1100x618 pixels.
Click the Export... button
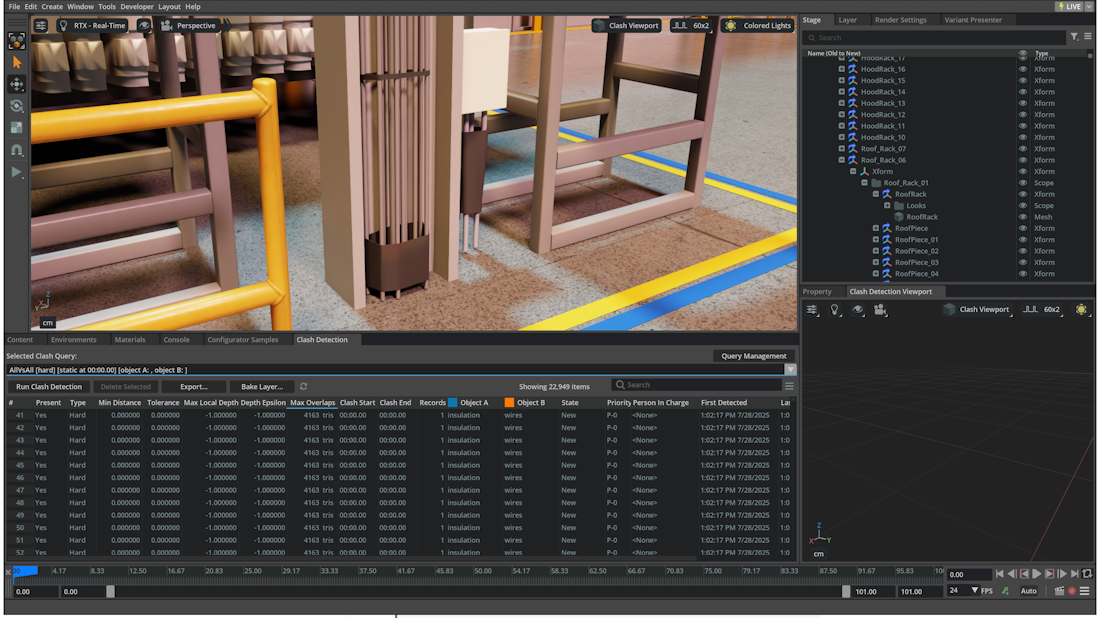(x=194, y=387)
